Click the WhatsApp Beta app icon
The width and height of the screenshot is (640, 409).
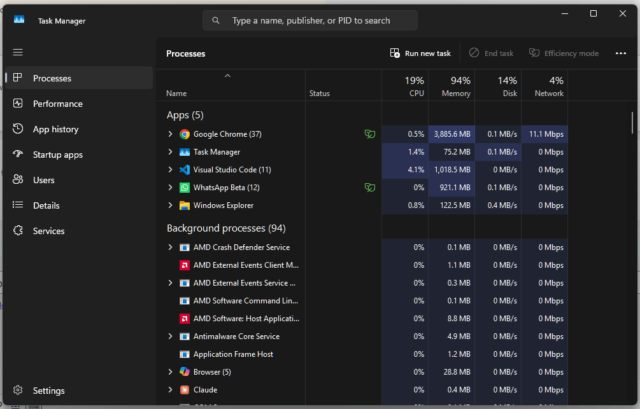tap(184, 188)
